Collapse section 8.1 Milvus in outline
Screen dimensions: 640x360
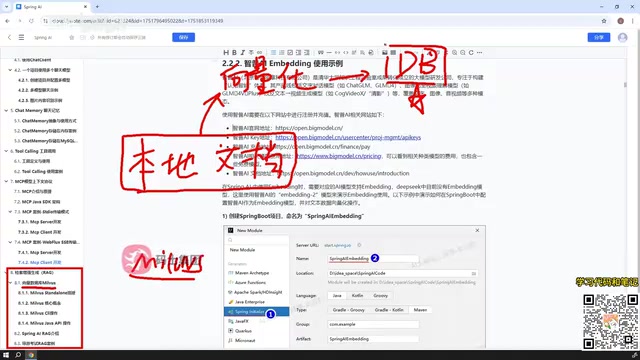click(10, 282)
